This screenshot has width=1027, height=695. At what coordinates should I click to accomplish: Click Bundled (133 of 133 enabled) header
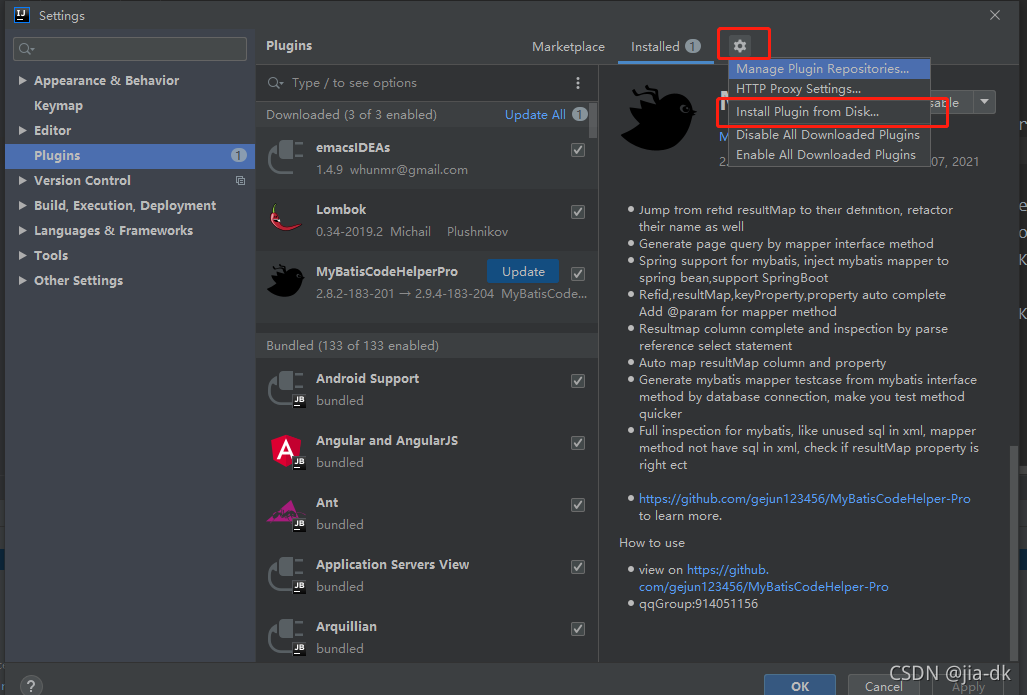(352, 346)
